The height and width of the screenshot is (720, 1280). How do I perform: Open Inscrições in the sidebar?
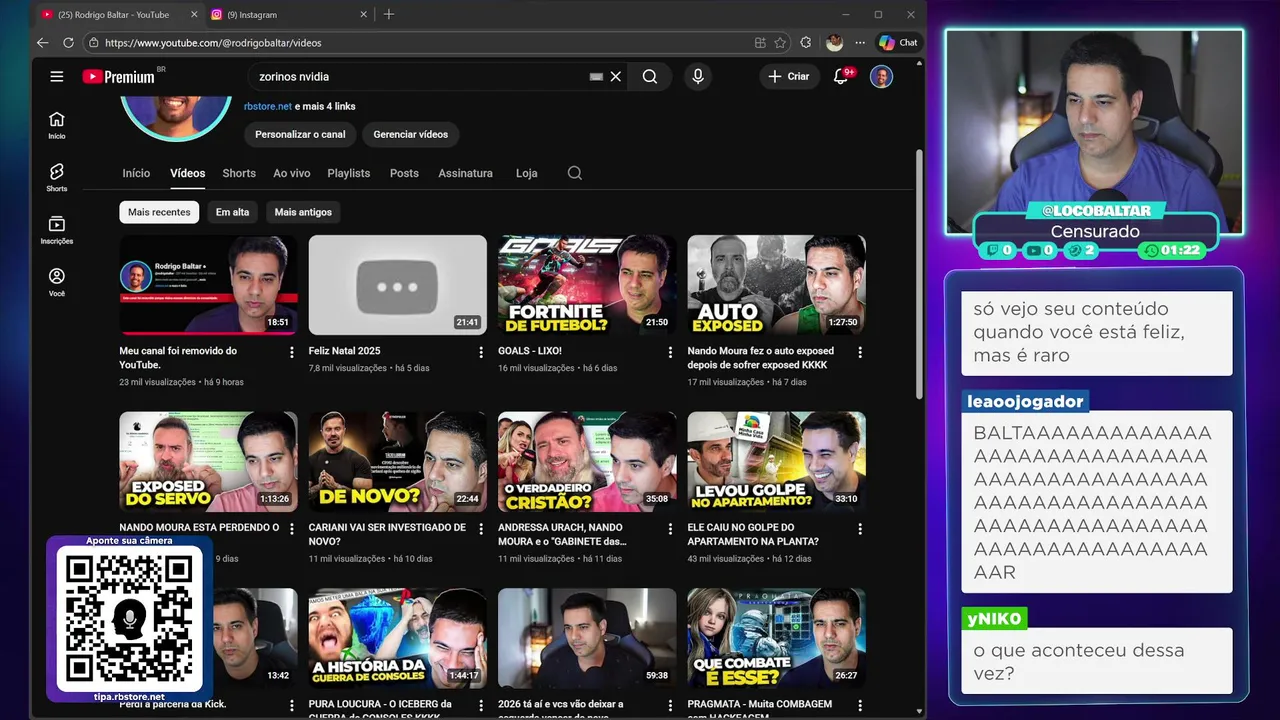pos(57,230)
